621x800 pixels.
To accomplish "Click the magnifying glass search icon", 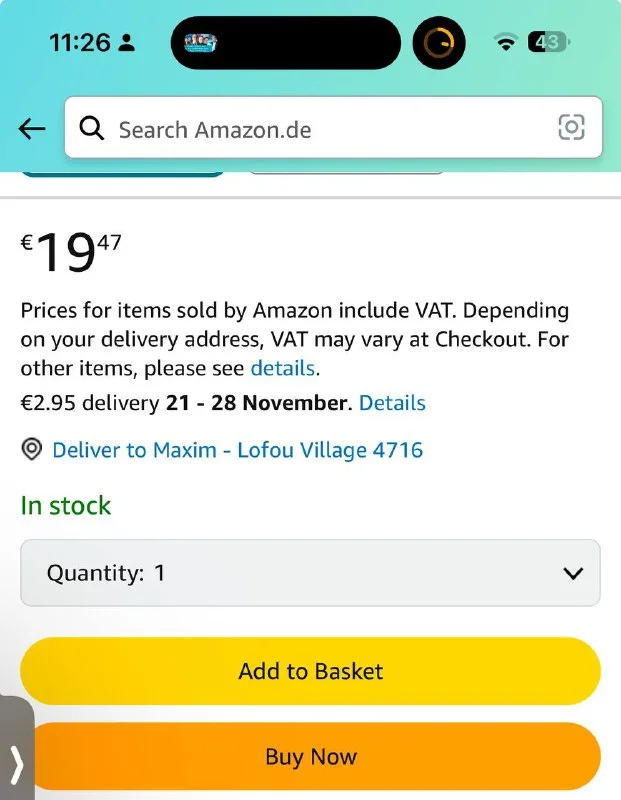I will tap(92, 128).
